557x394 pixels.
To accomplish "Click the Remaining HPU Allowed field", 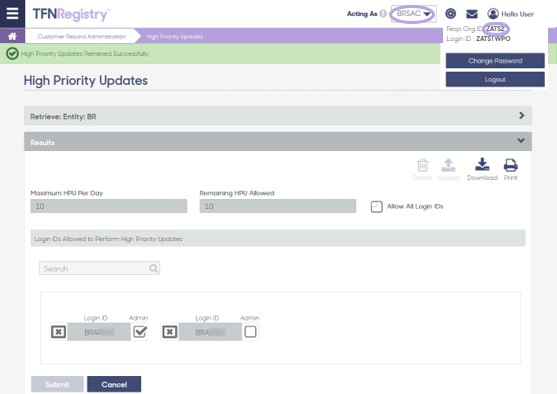I will (278, 206).
